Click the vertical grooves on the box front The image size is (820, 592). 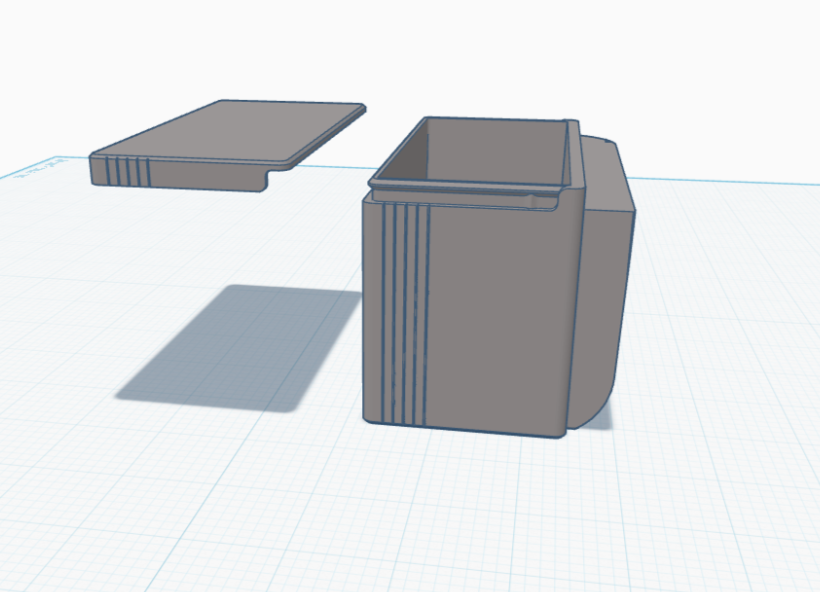[x=405, y=310]
